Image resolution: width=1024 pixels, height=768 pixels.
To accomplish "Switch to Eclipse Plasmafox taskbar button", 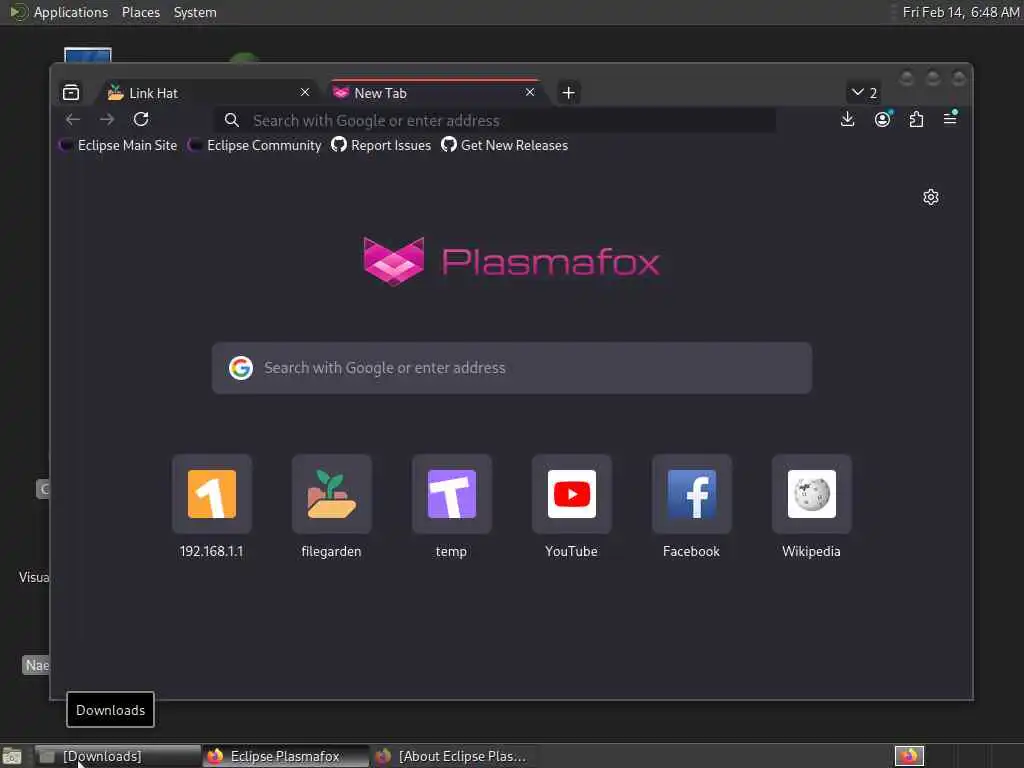I will coord(285,756).
